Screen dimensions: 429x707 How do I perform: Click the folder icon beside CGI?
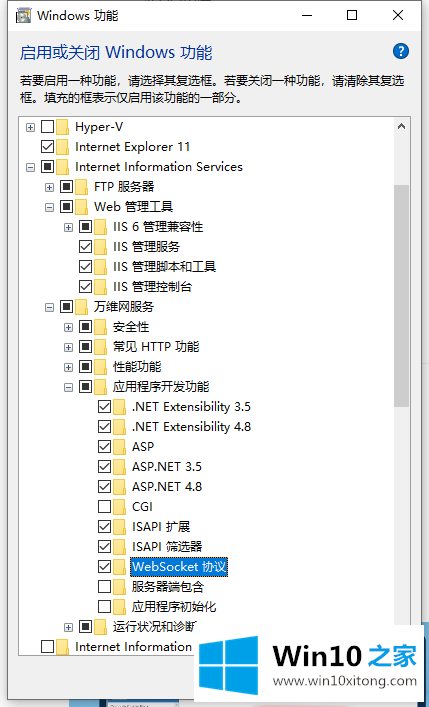[119, 506]
